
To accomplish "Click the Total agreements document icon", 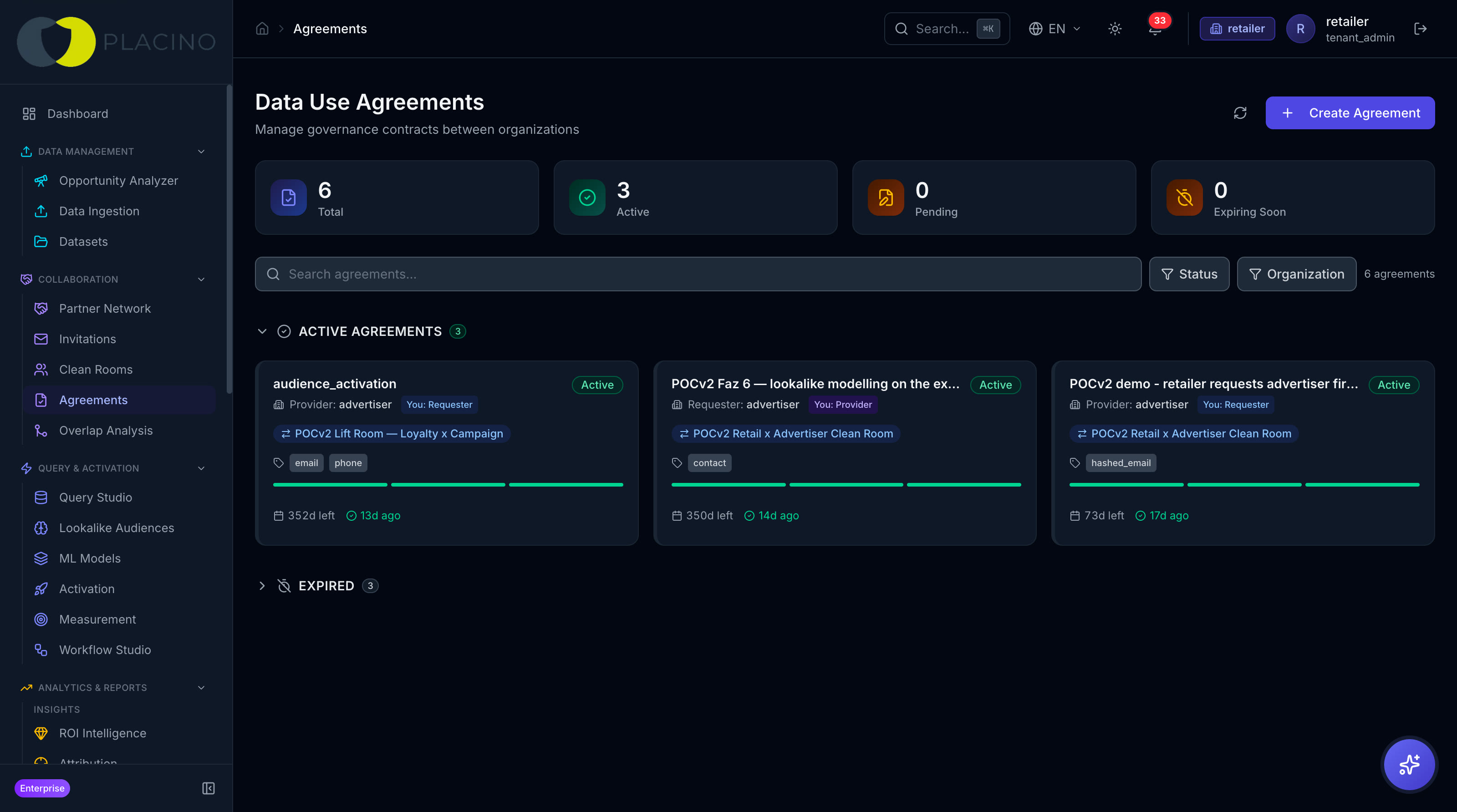I will [x=289, y=198].
